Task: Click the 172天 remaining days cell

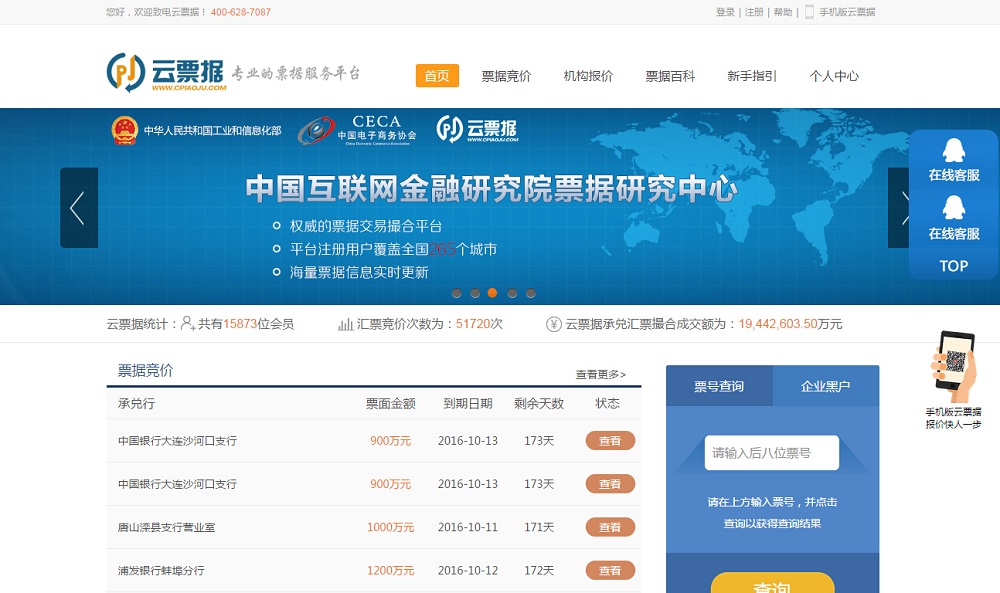Action: 539,571
